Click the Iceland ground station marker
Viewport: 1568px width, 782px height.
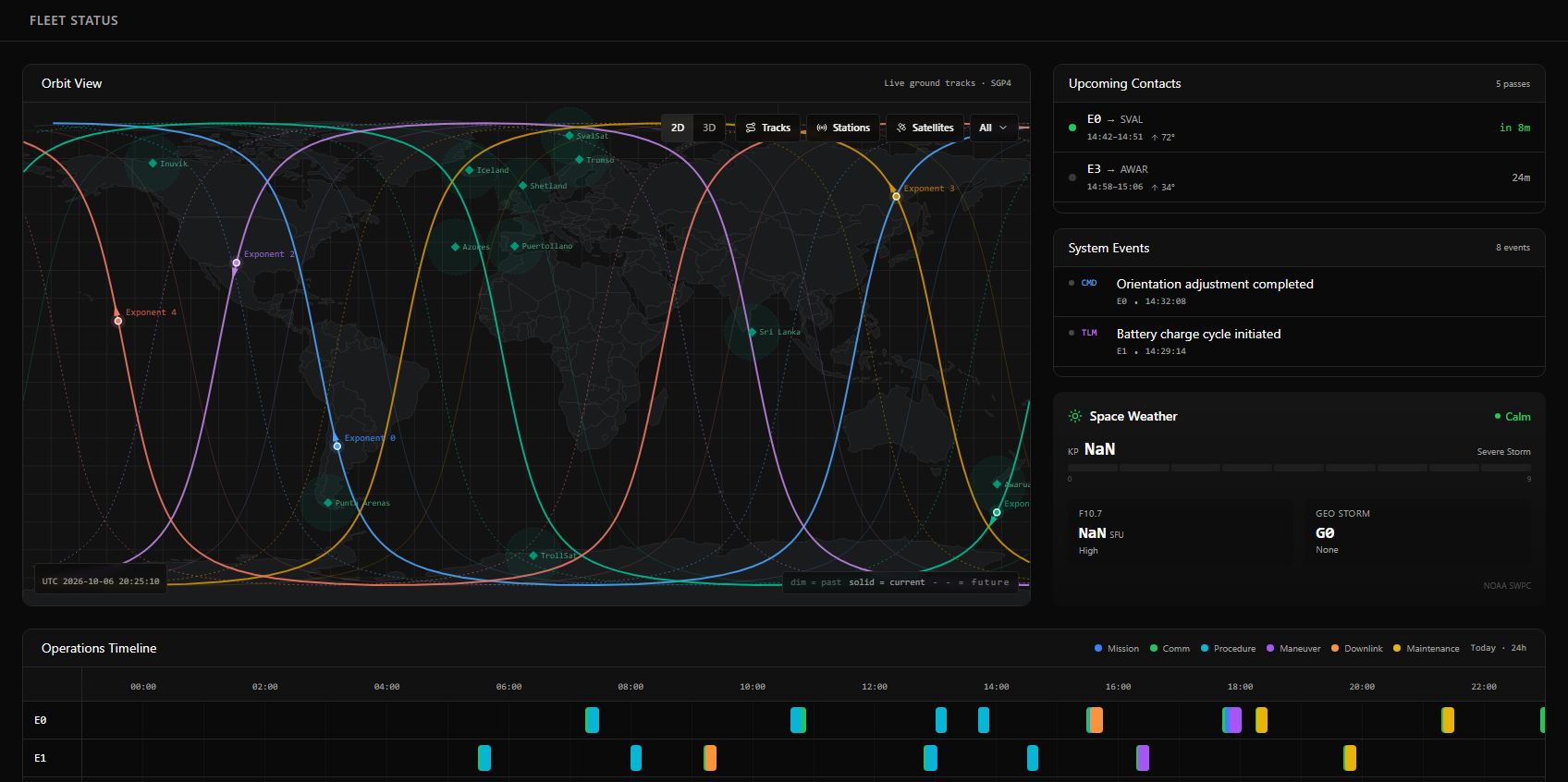(469, 170)
